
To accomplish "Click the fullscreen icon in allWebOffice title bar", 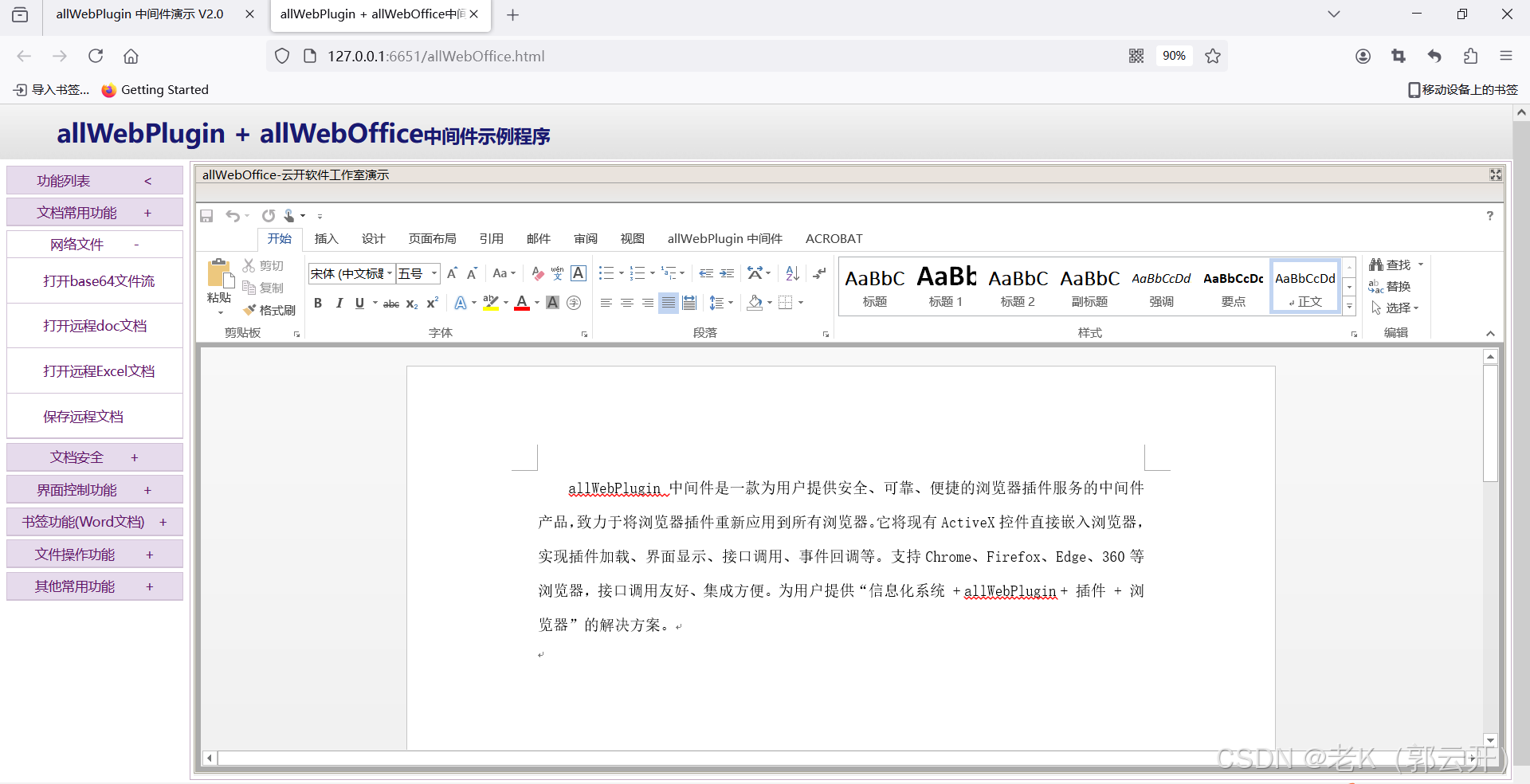I will pyautogui.click(x=1496, y=174).
